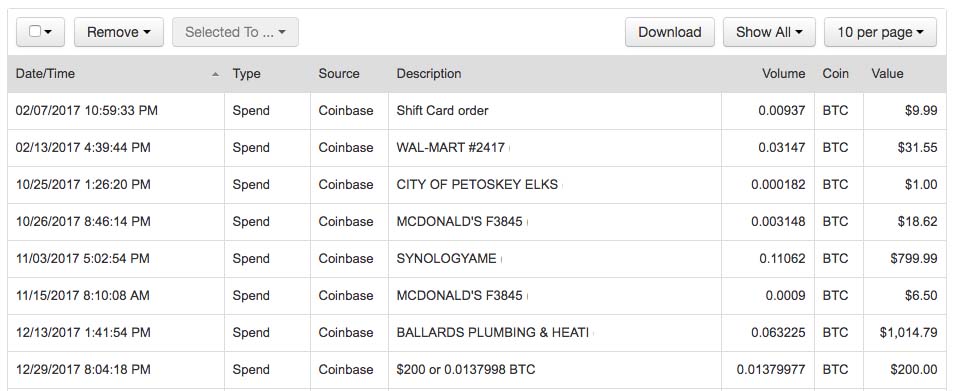This screenshot has height=391, width=956.
Task: Click the WAL-MART #2417 description
Action: tap(451, 148)
